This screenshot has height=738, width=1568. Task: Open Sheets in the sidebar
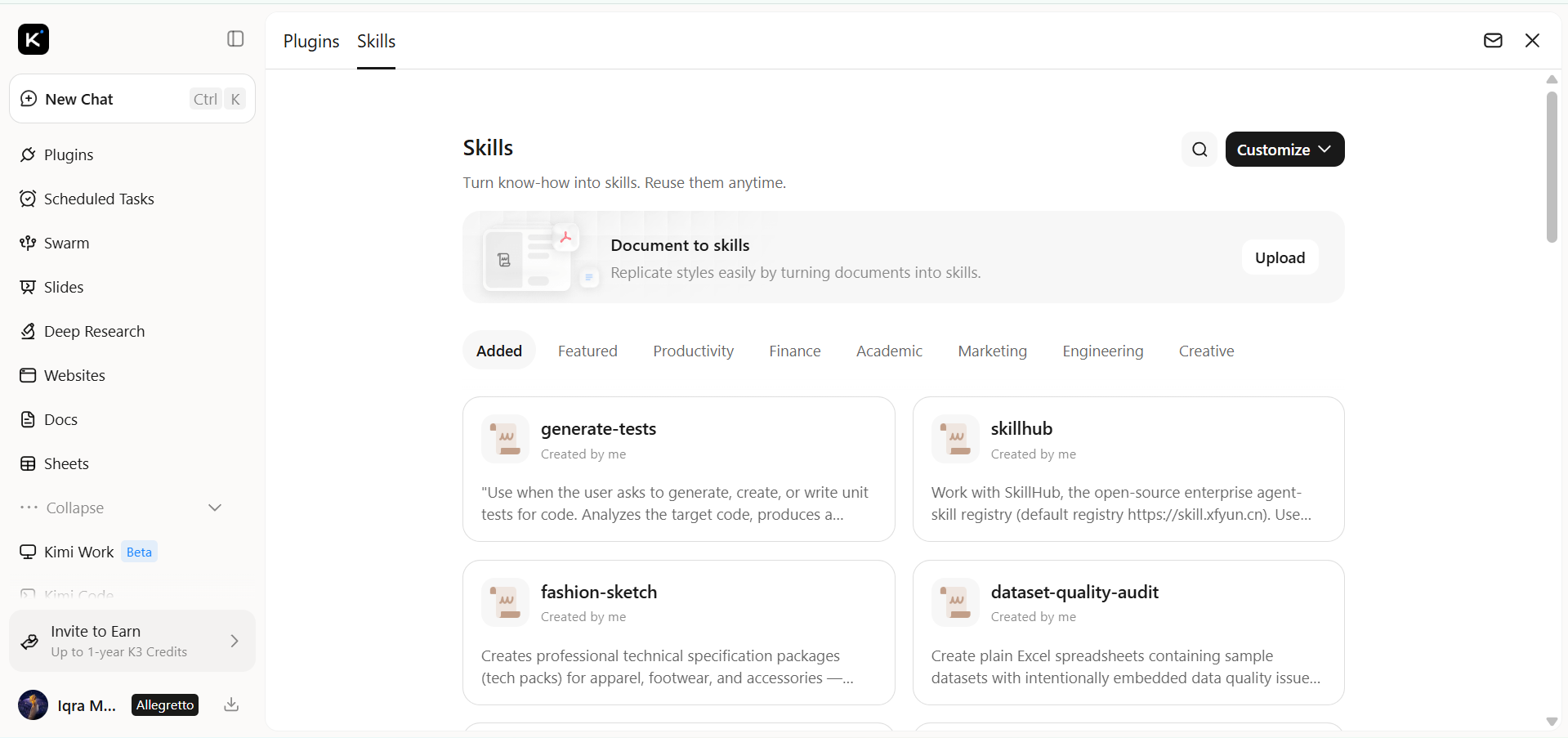tap(132, 463)
